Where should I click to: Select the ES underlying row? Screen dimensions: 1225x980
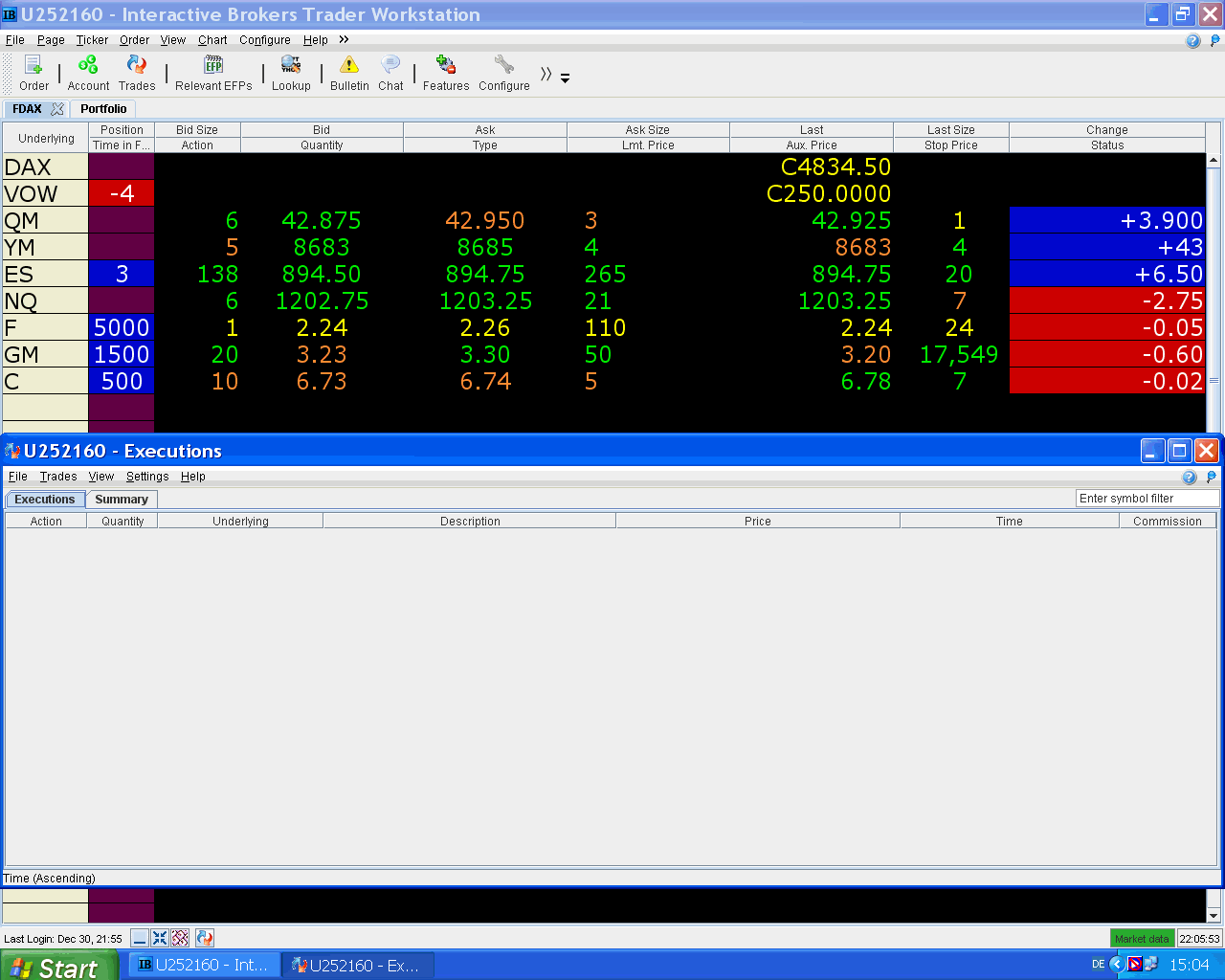coord(46,274)
